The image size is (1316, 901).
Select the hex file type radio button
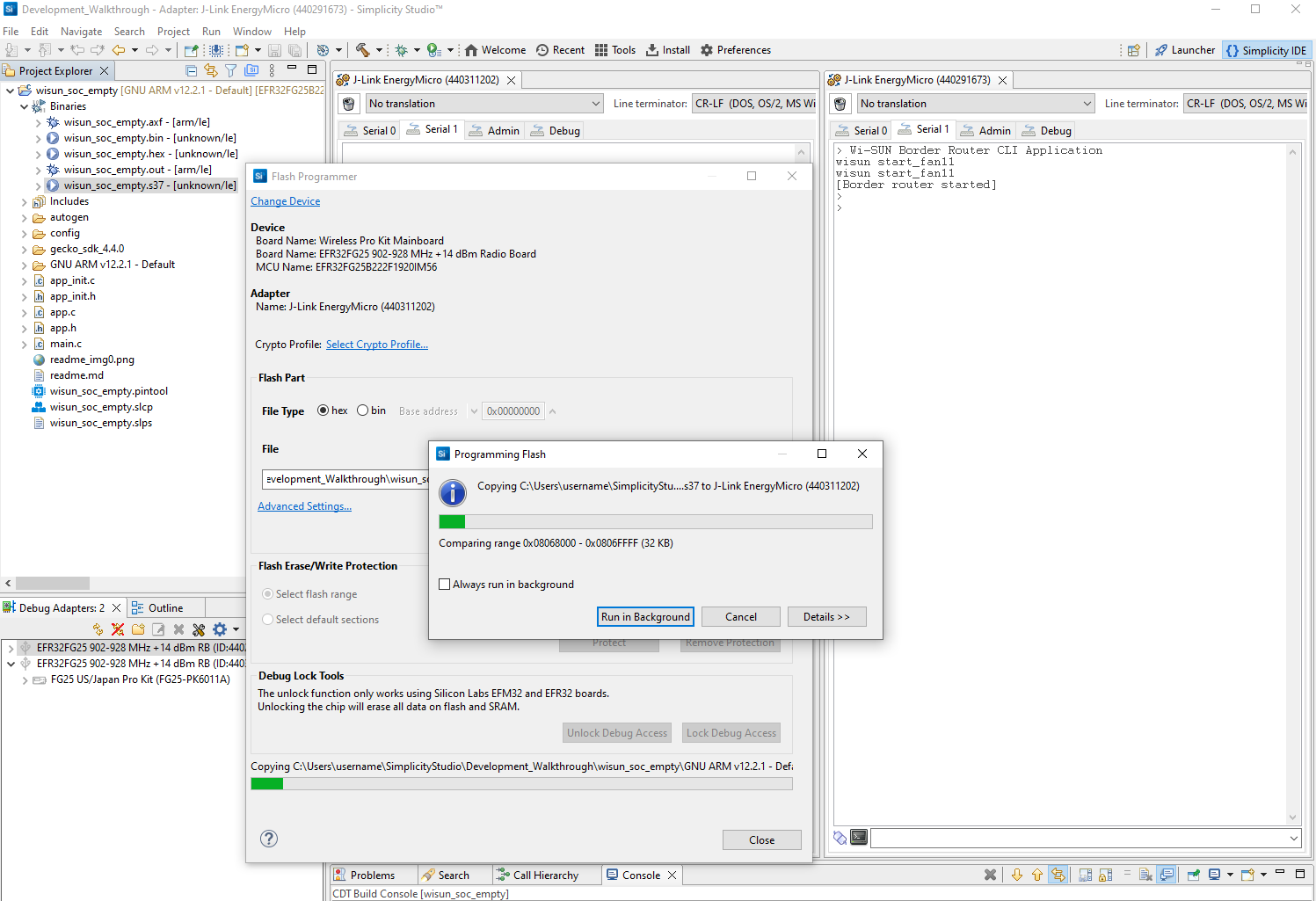point(324,411)
